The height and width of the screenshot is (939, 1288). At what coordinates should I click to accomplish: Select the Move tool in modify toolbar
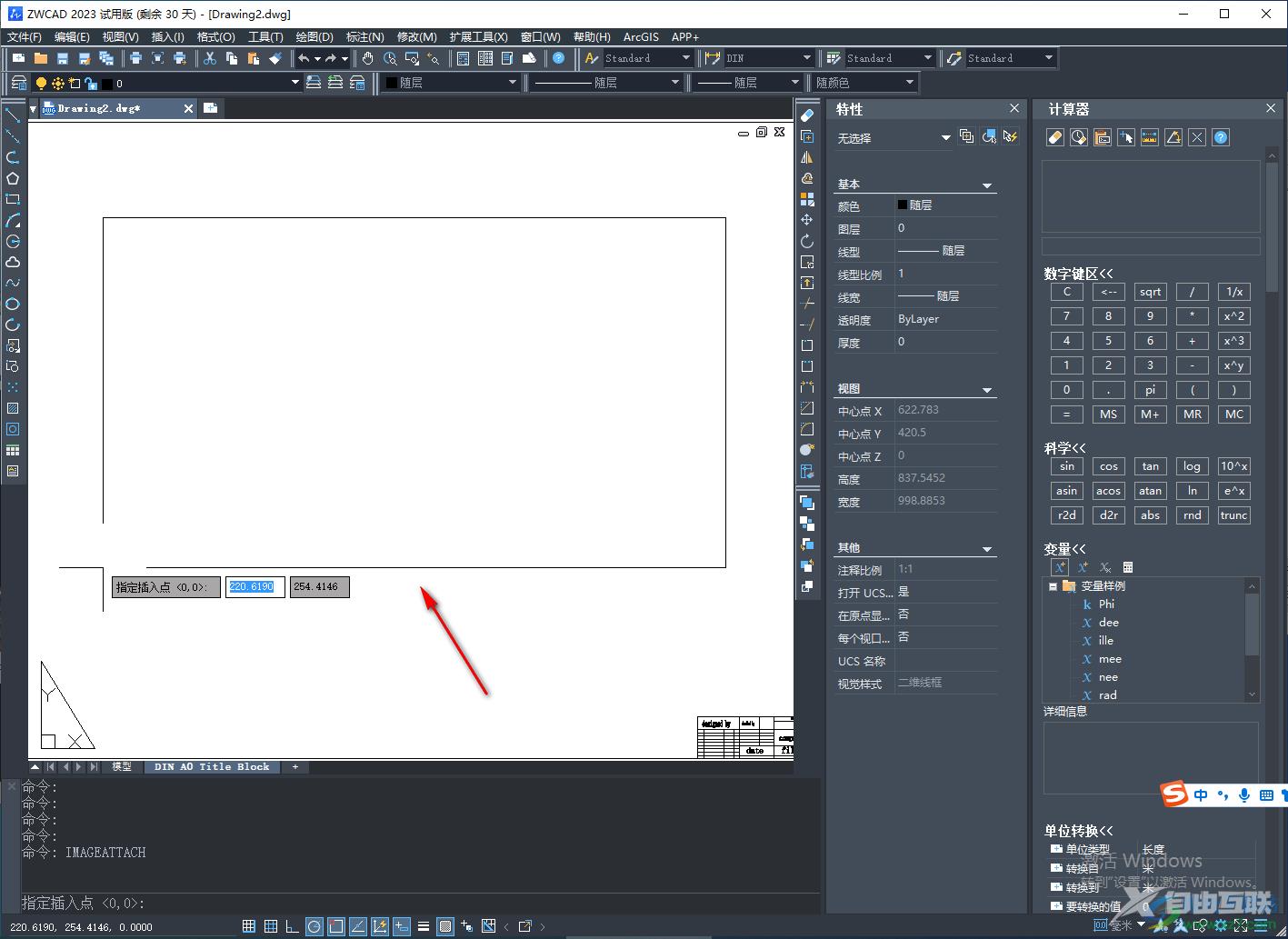[x=807, y=220]
